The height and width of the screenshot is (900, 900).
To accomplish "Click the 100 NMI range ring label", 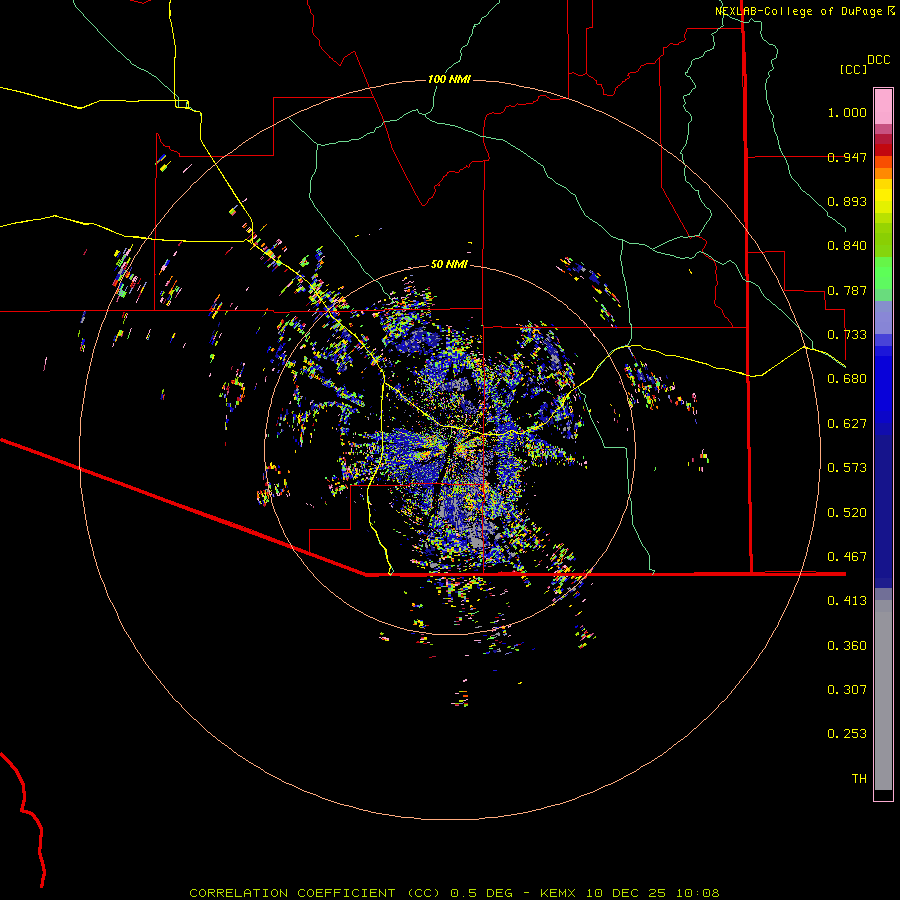I will pos(449,79).
